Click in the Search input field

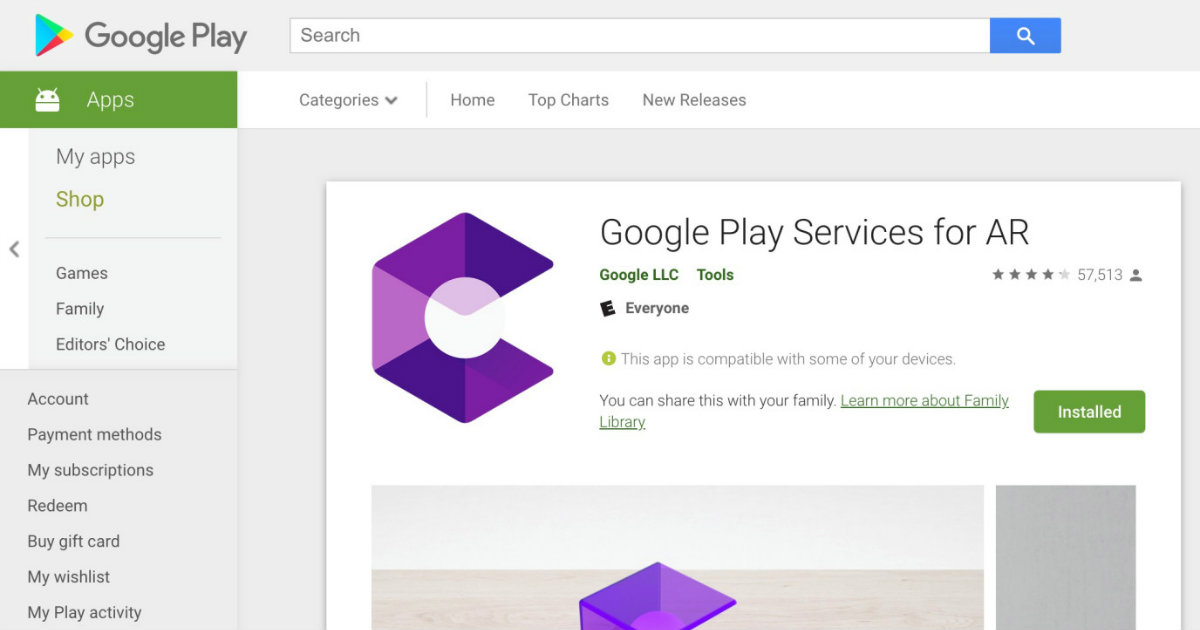pos(640,36)
